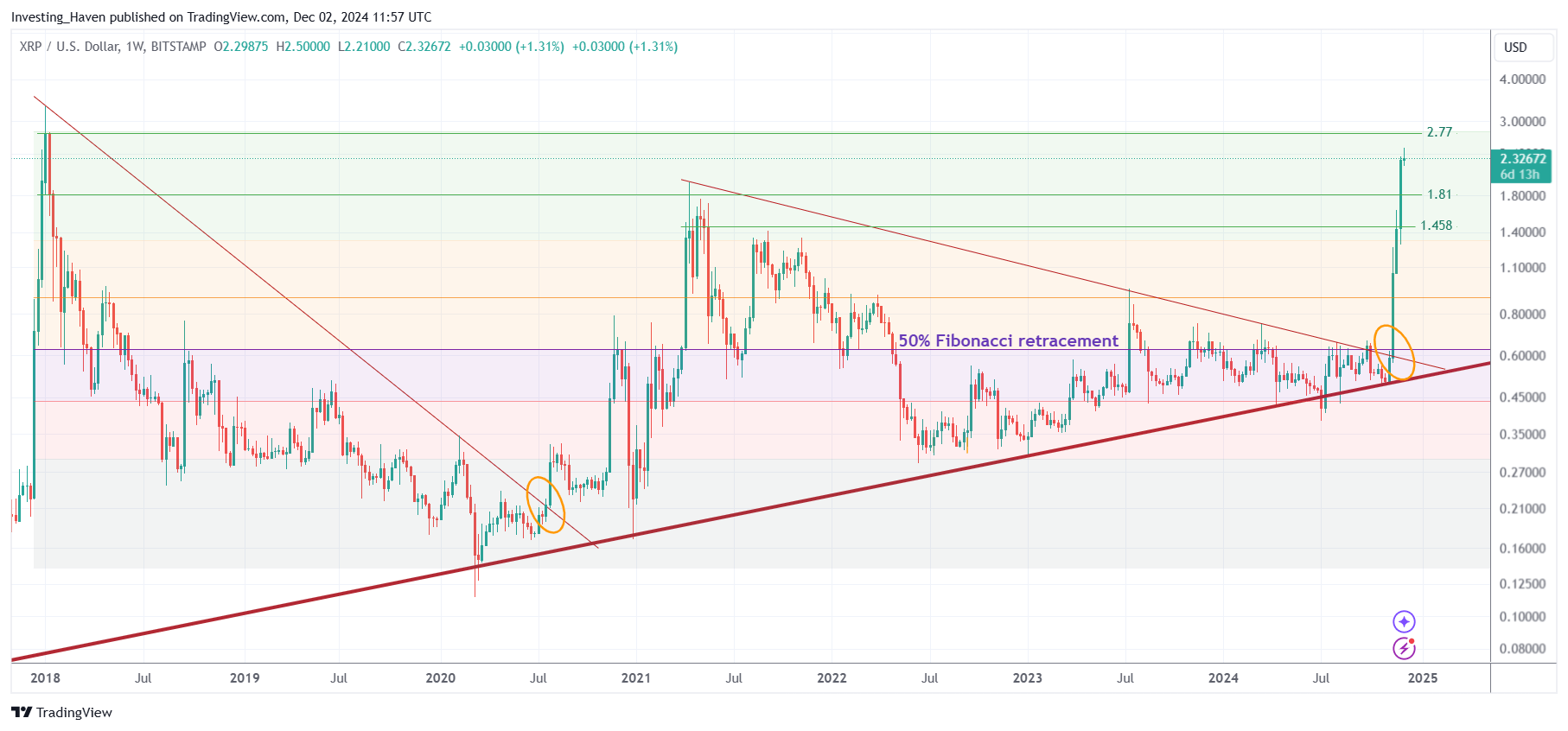This screenshot has height=731, width=1568.
Task: Click the Investing_Haven published header text
Action: click(221, 17)
